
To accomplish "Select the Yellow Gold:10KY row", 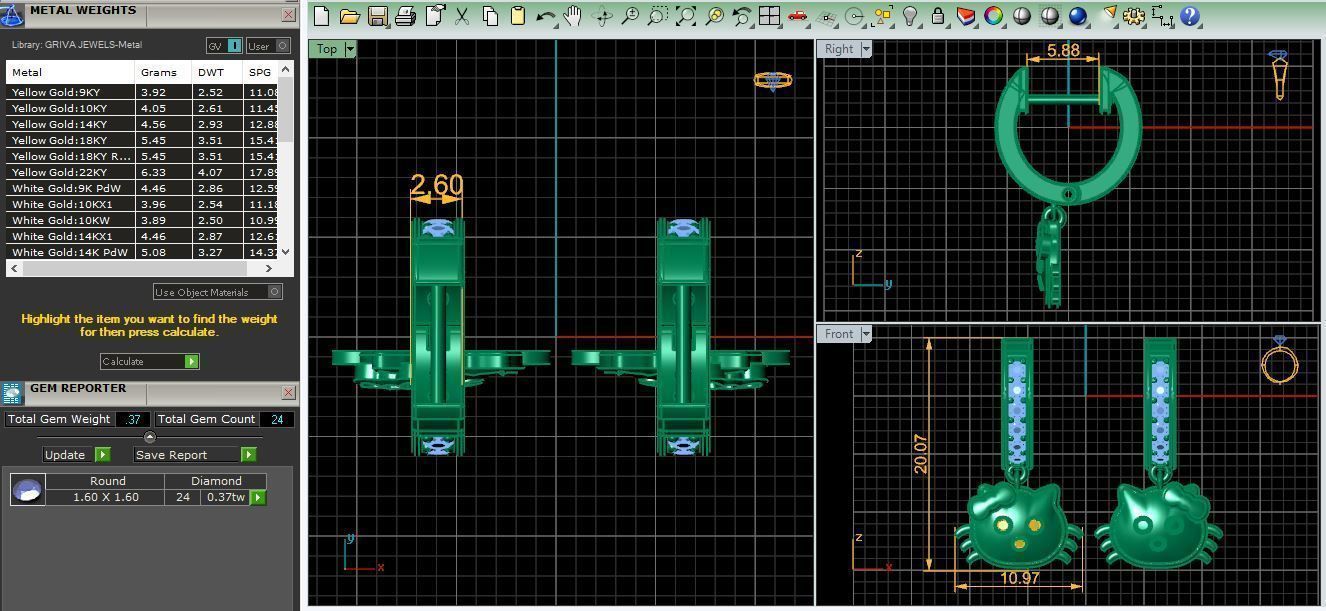I will (144, 108).
